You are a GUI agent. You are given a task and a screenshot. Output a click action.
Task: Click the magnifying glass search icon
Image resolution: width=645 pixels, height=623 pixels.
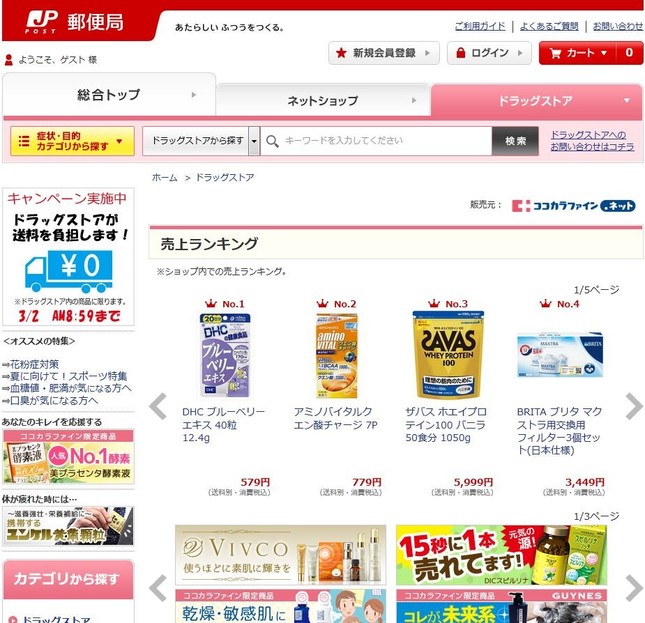(272, 141)
